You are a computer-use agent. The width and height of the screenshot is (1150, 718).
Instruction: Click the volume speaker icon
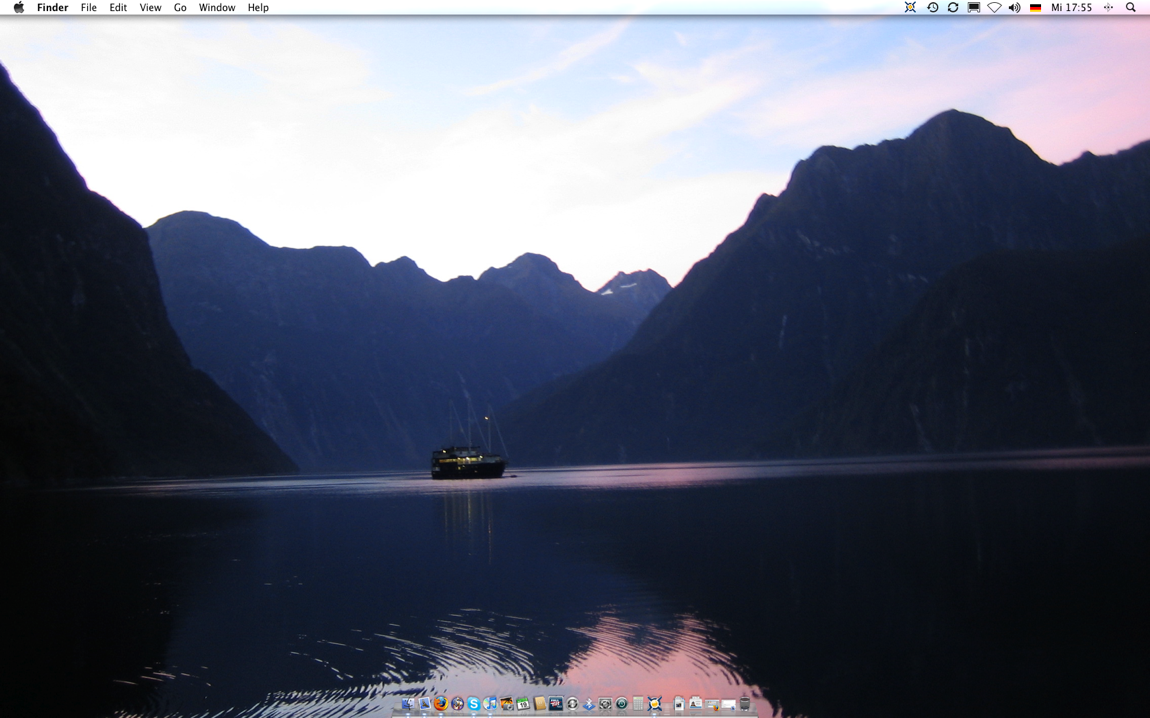(x=1014, y=8)
